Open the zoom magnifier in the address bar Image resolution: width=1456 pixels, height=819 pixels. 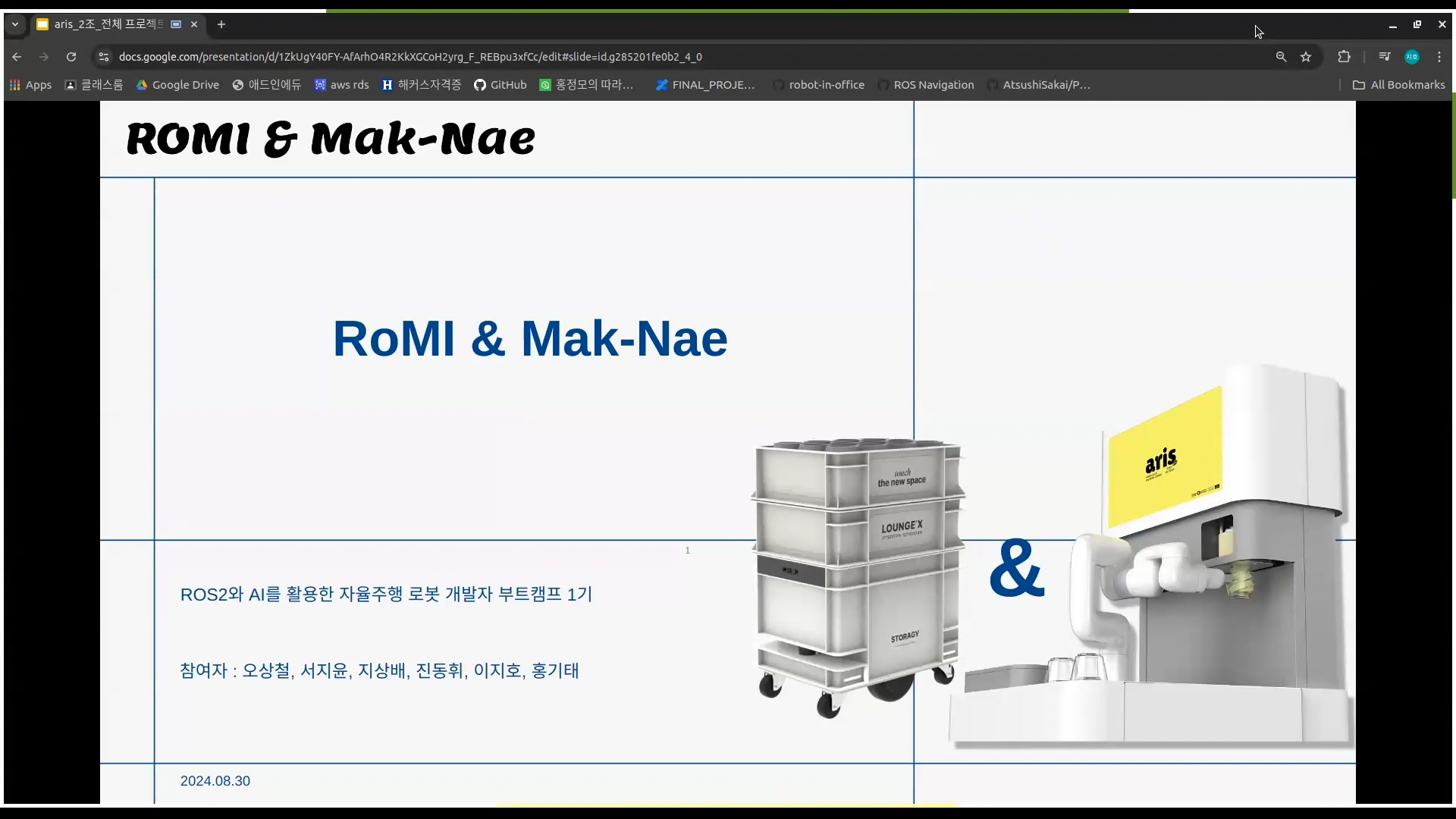(x=1281, y=57)
